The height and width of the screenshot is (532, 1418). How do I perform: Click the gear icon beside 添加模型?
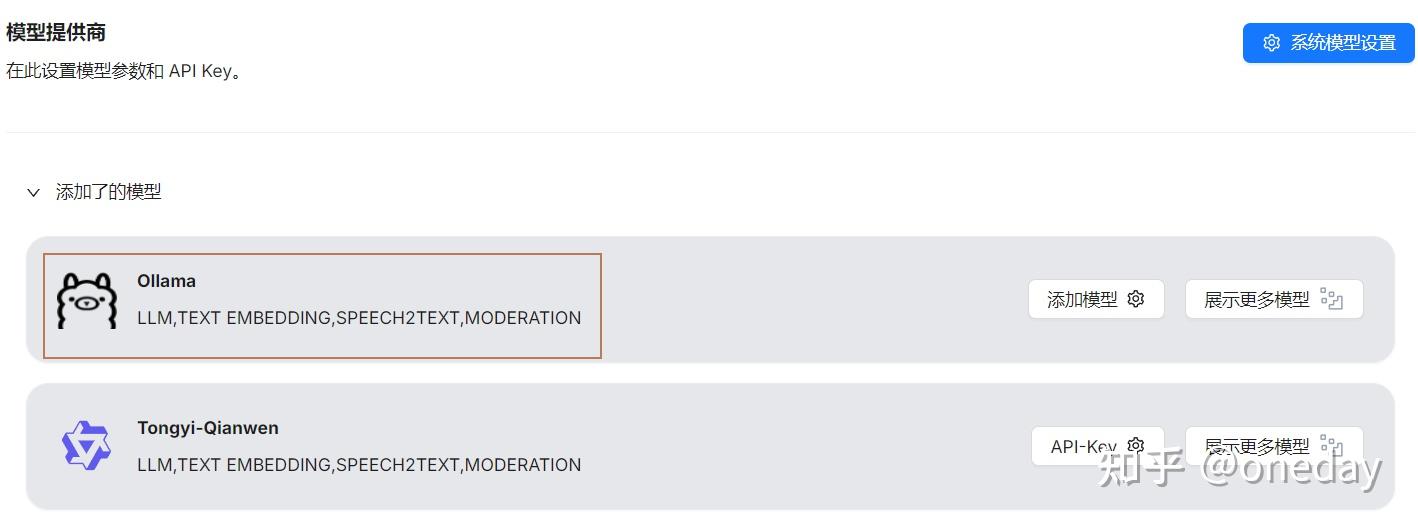(x=1135, y=299)
